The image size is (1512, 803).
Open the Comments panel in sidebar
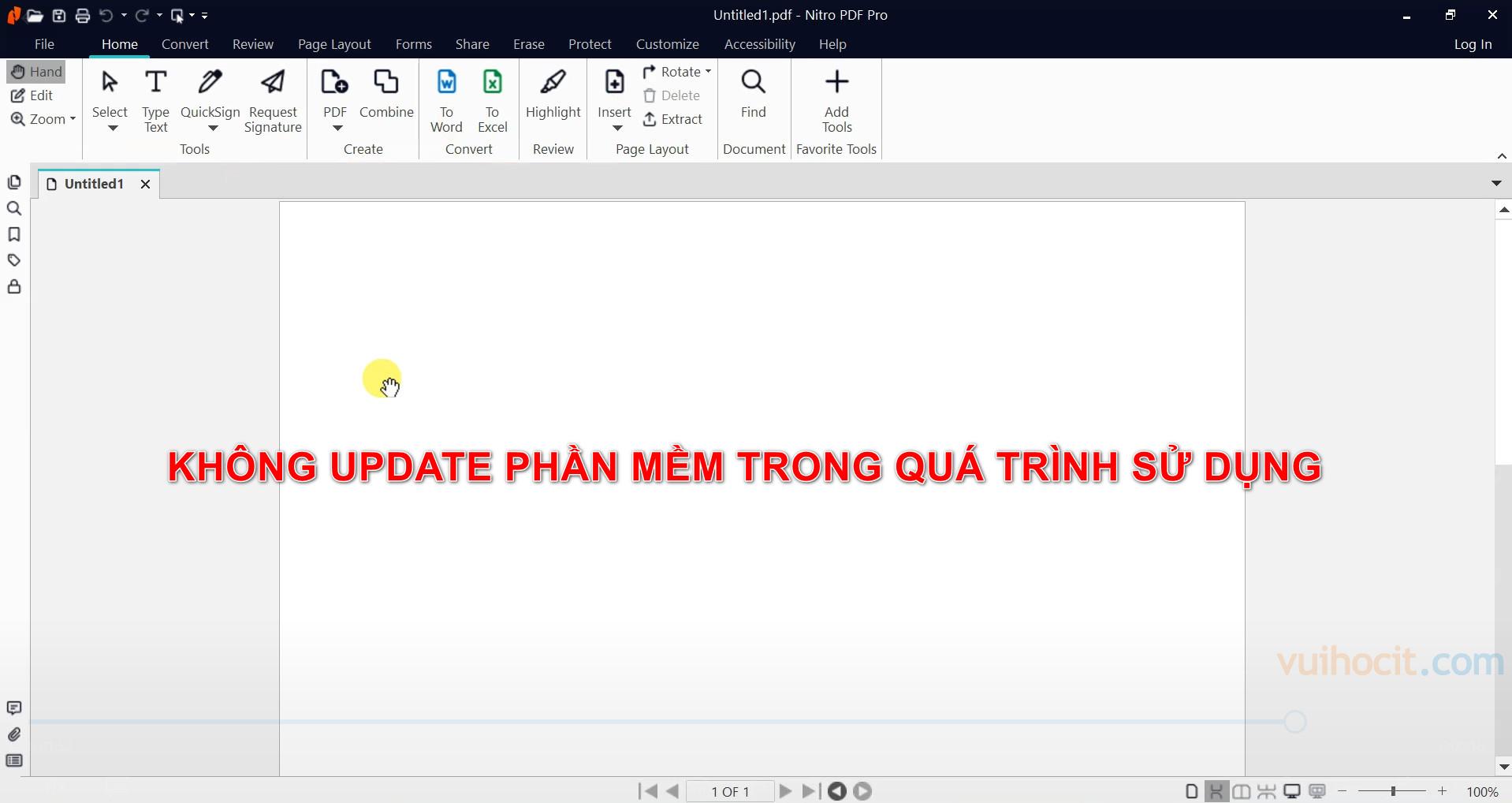(14, 708)
